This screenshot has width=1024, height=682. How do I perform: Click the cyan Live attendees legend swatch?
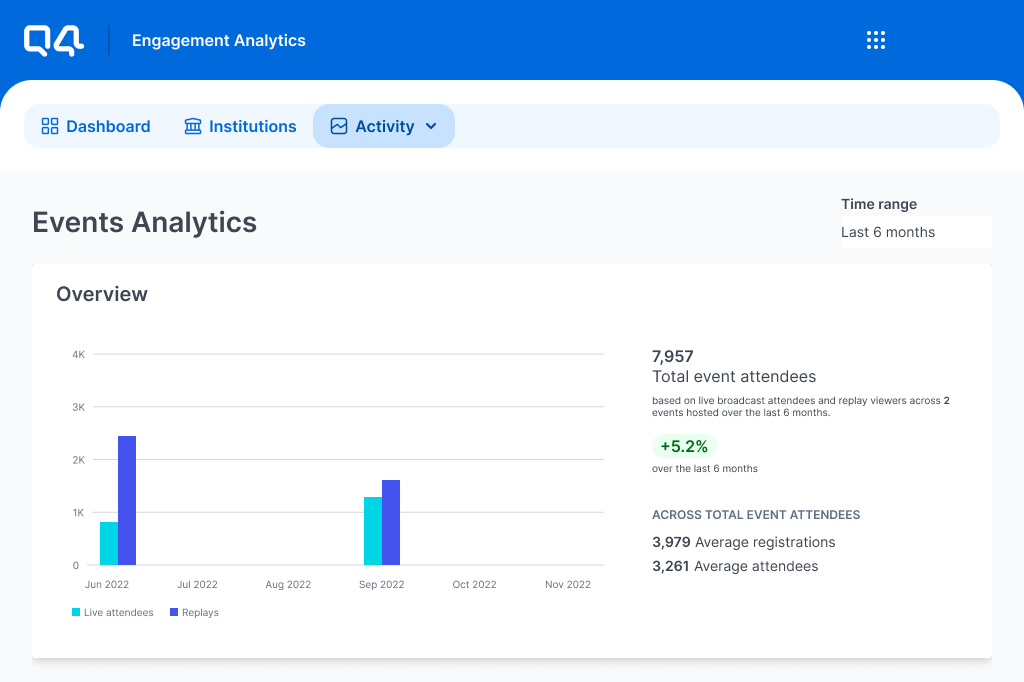(x=76, y=612)
